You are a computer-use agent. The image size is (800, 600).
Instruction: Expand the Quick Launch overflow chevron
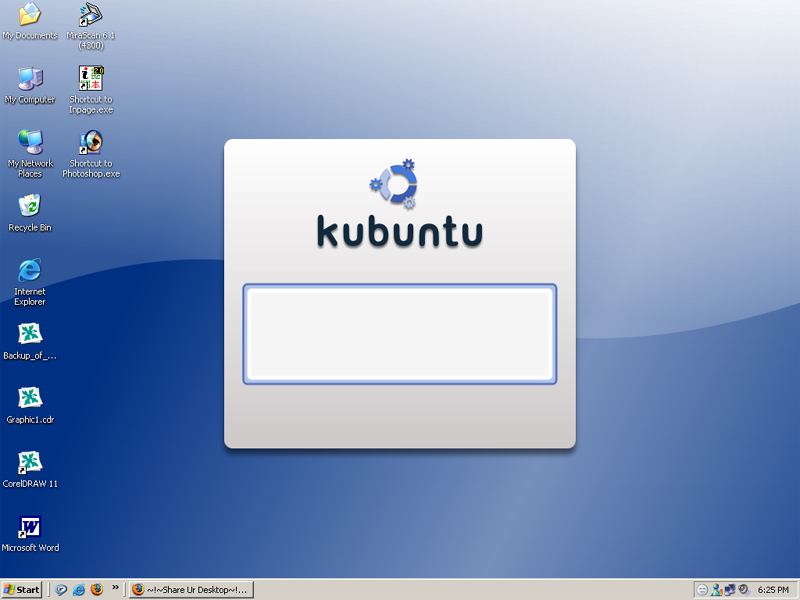[x=115, y=588]
